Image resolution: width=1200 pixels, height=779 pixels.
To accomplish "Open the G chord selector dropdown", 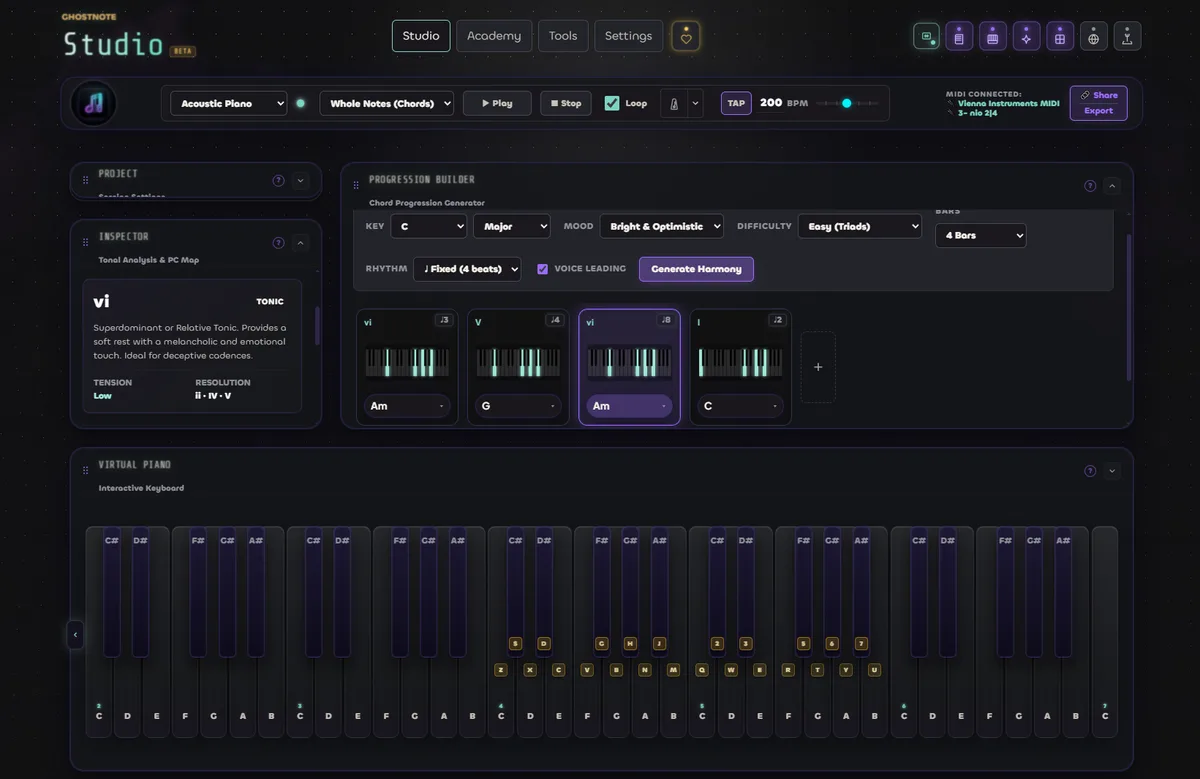I will click(x=518, y=406).
